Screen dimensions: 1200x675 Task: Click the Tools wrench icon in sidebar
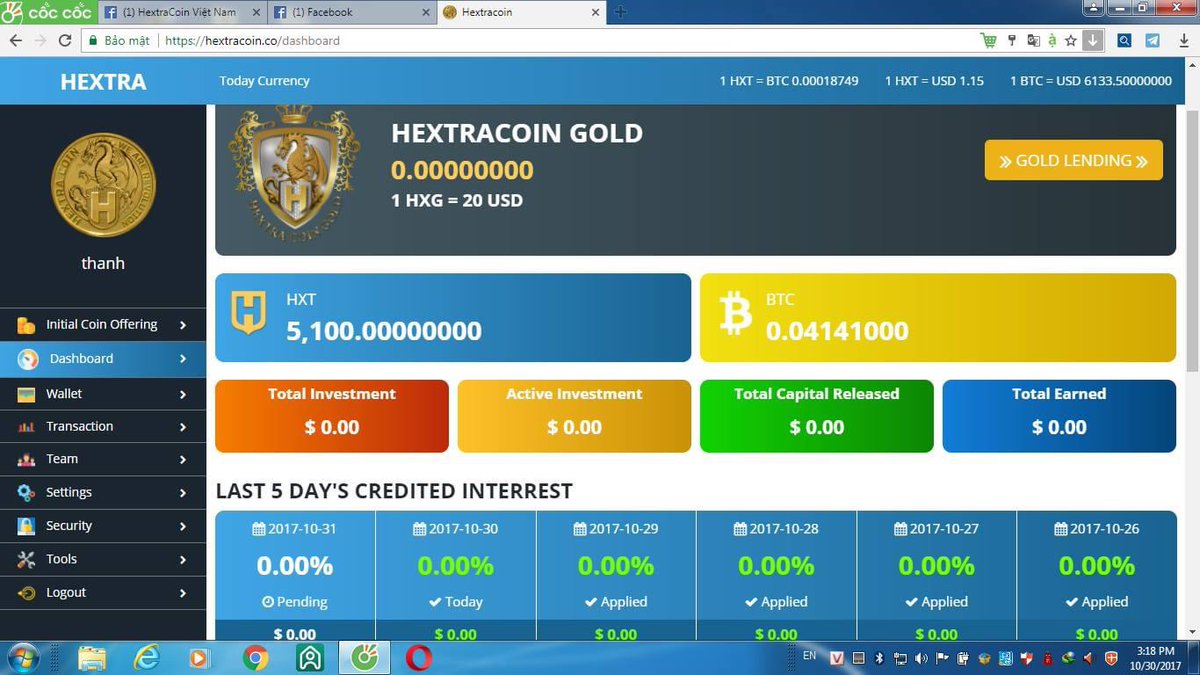coord(26,559)
